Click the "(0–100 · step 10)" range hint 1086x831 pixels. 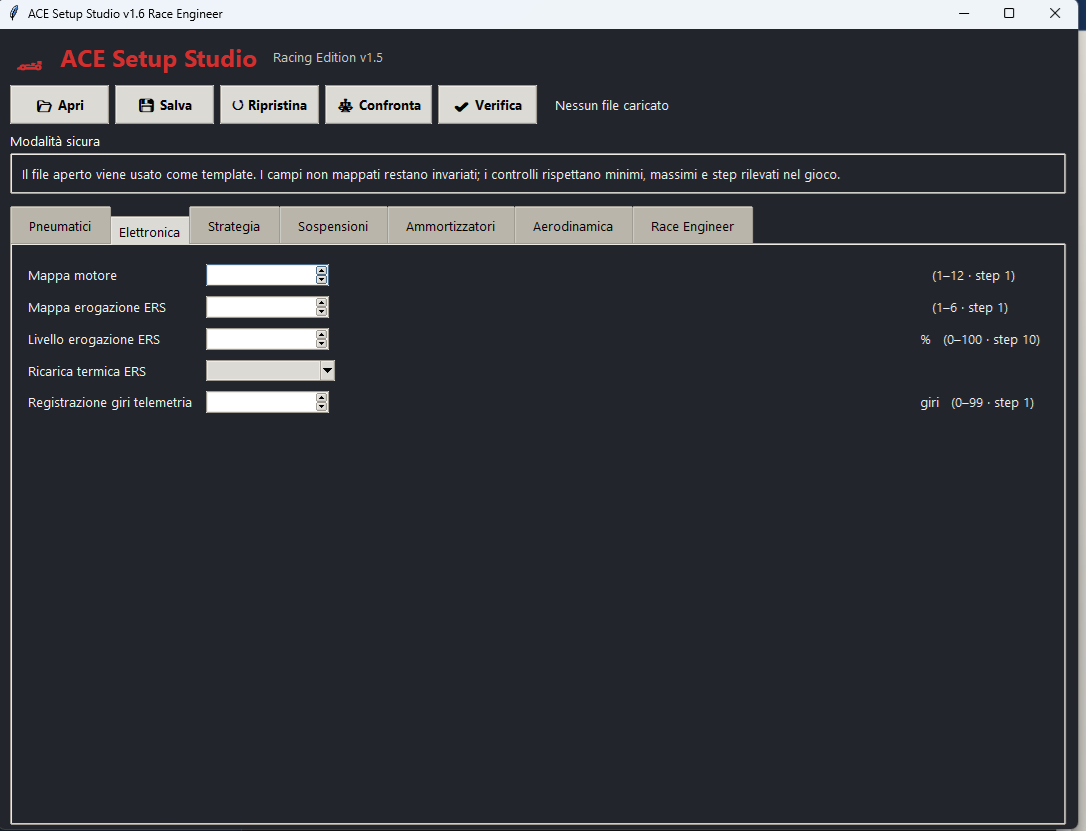click(x=991, y=339)
